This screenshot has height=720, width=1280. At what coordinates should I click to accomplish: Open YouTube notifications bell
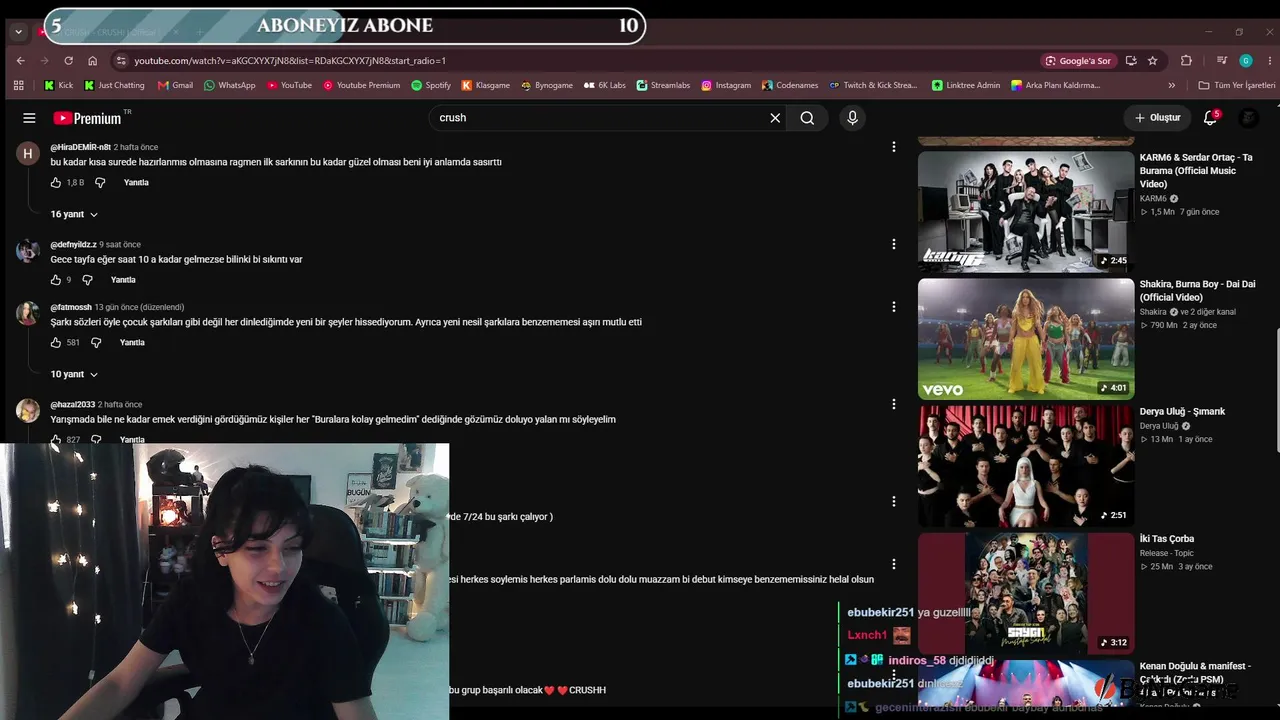(x=1210, y=118)
